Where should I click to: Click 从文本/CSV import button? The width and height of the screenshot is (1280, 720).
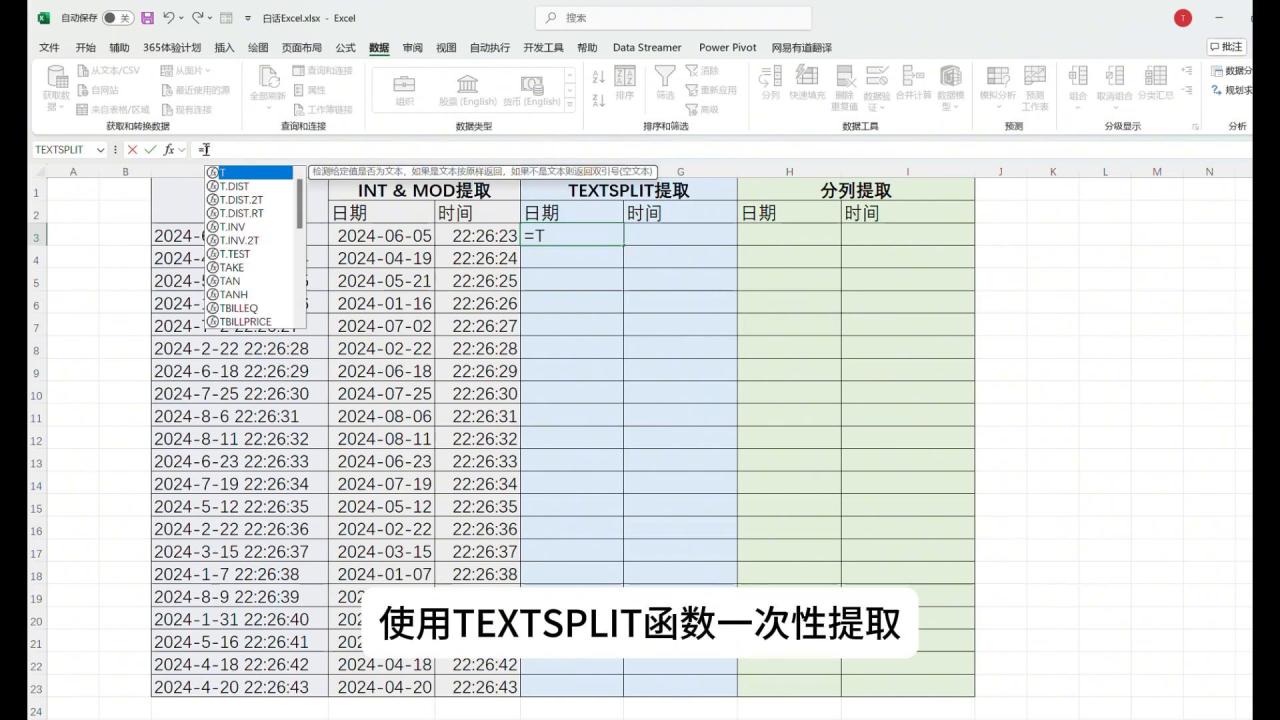pos(108,71)
